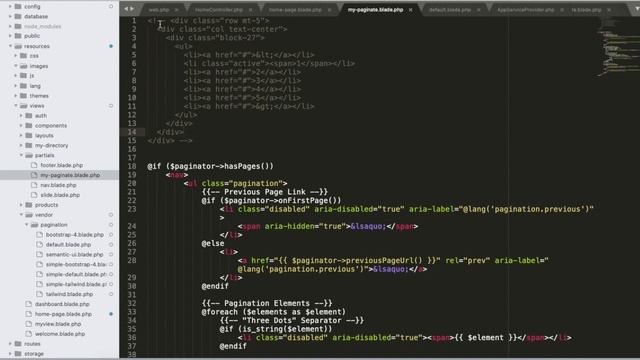Click the lang folder icon
The width and height of the screenshot is (640, 360).
coord(24,86)
